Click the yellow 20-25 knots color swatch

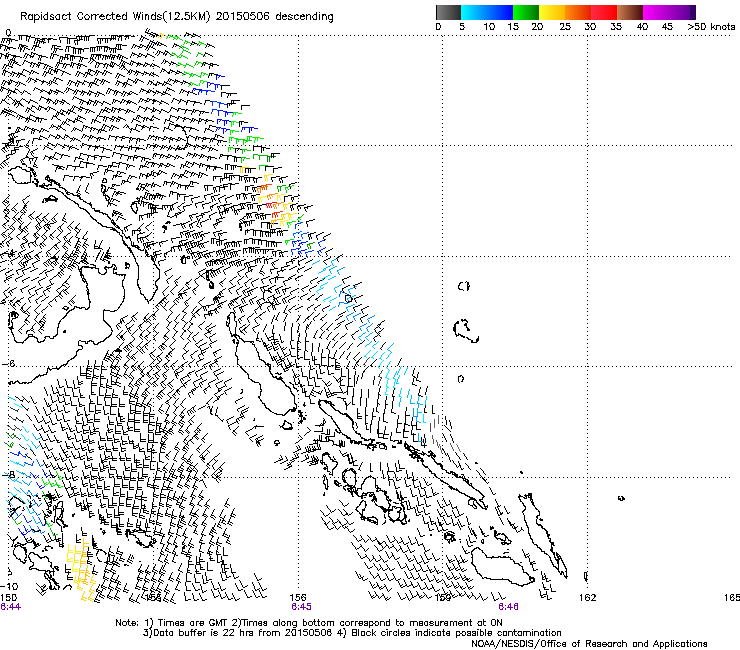pyautogui.click(x=552, y=12)
